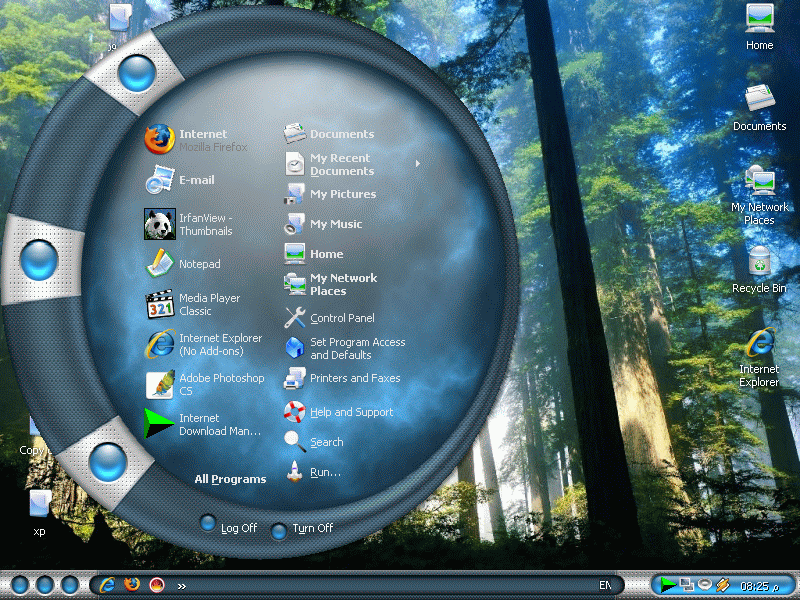Image resolution: width=800 pixels, height=600 pixels.
Task: Click the Turn Off button
Action: (311, 528)
